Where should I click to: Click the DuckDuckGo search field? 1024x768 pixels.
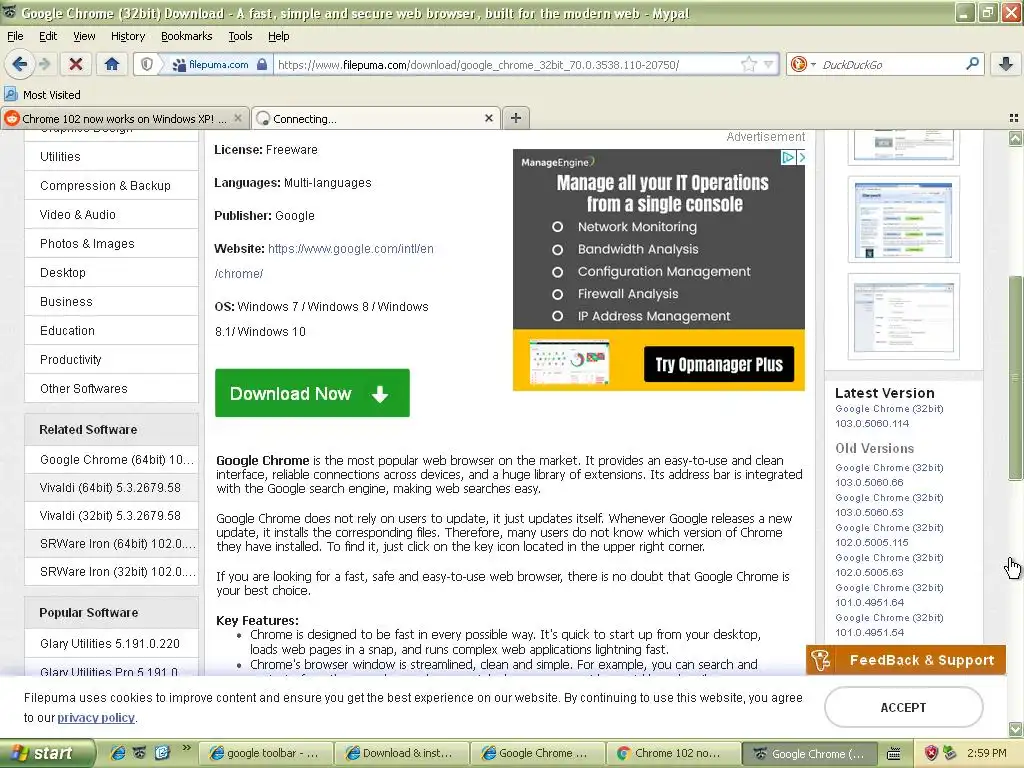[x=891, y=65]
